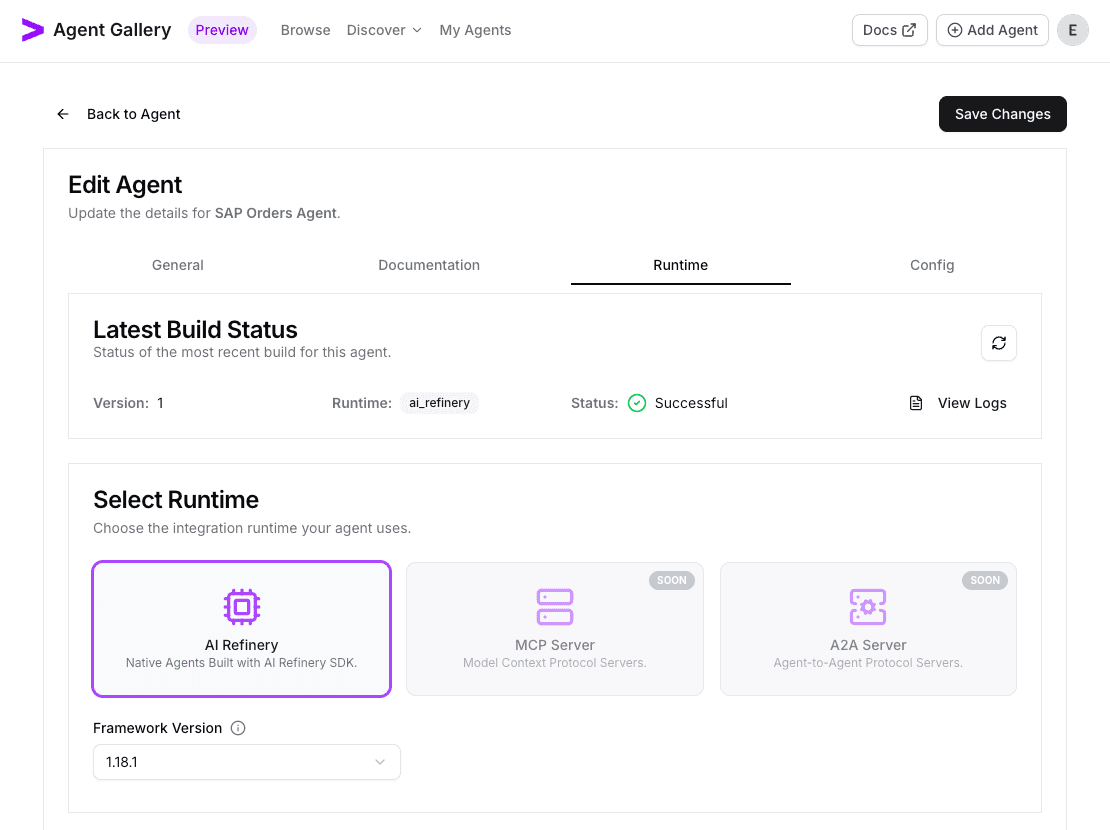1110x830 pixels.
Task: Click the AI Refinery chip icon
Action: 241,607
